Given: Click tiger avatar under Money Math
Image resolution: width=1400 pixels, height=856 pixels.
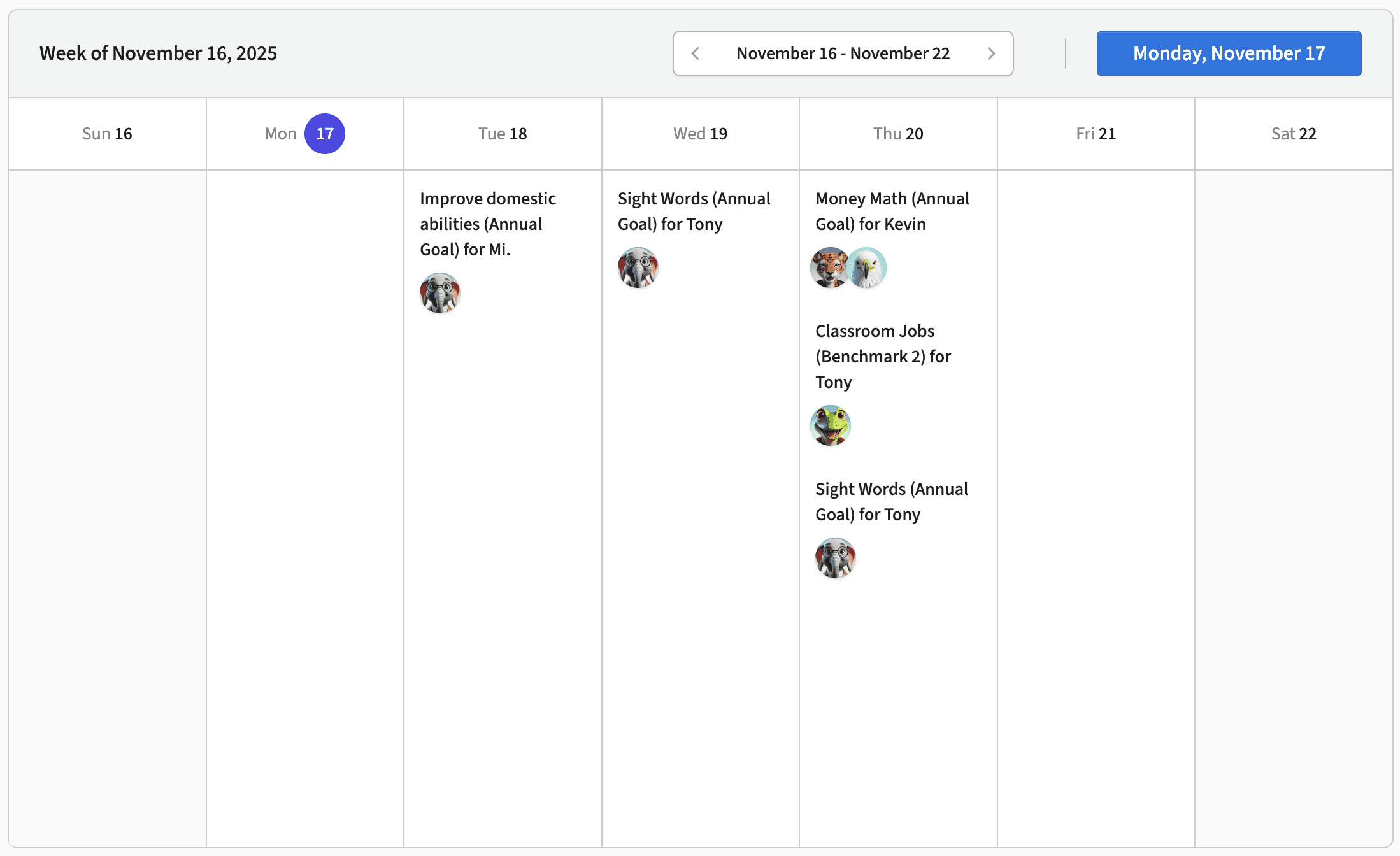Looking at the screenshot, I should (829, 267).
